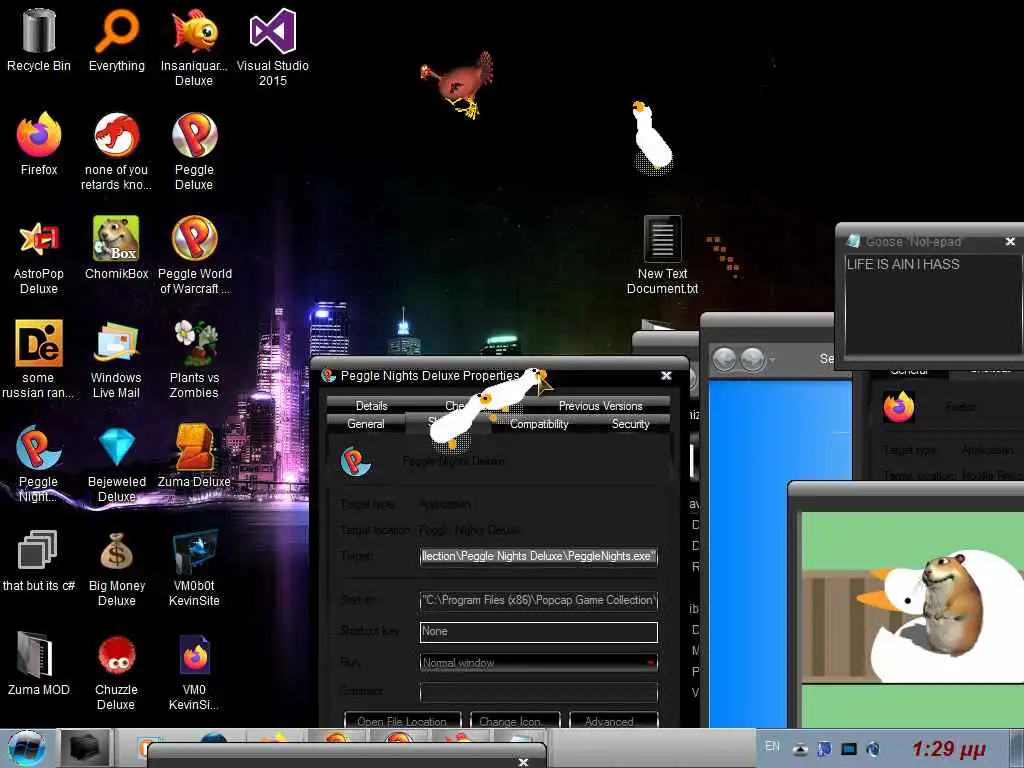The height and width of the screenshot is (768, 1024).
Task: Click the taskbar clock showing 1:29
Action: [x=949, y=748]
